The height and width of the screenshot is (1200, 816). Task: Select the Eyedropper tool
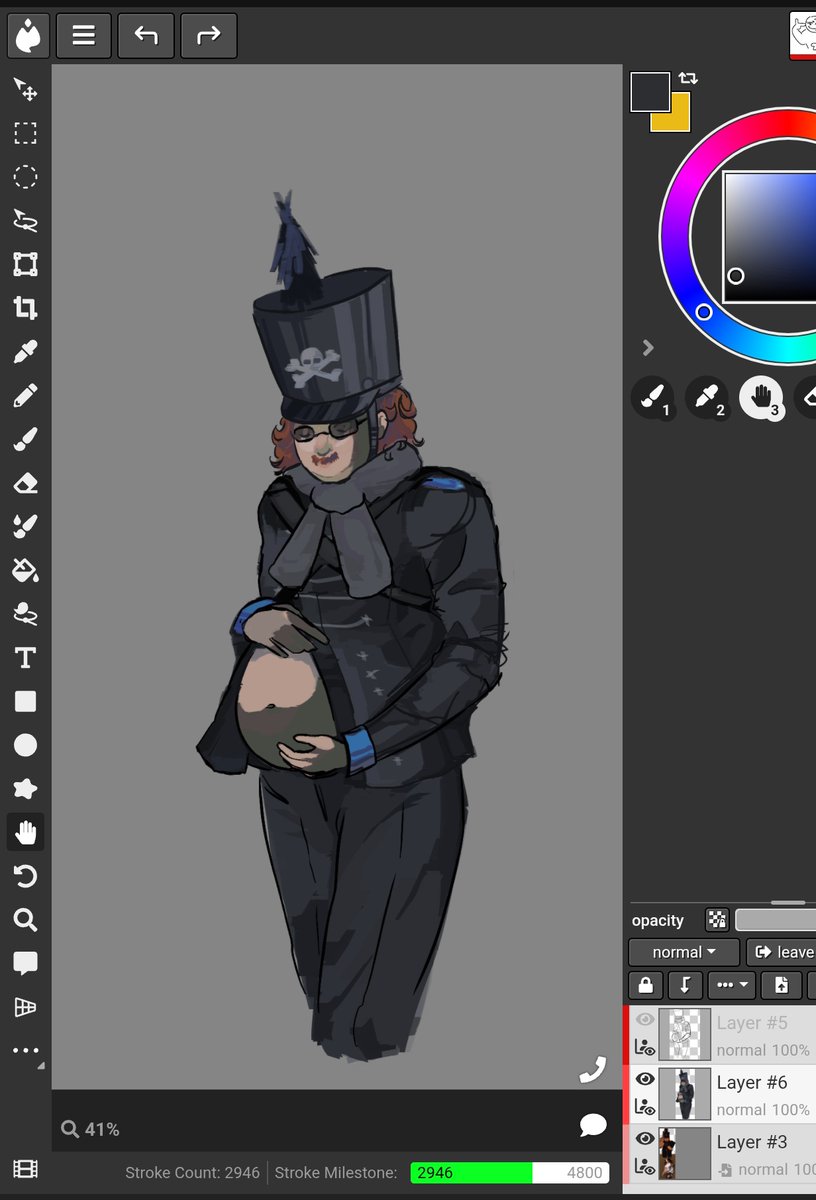coord(26,352)
